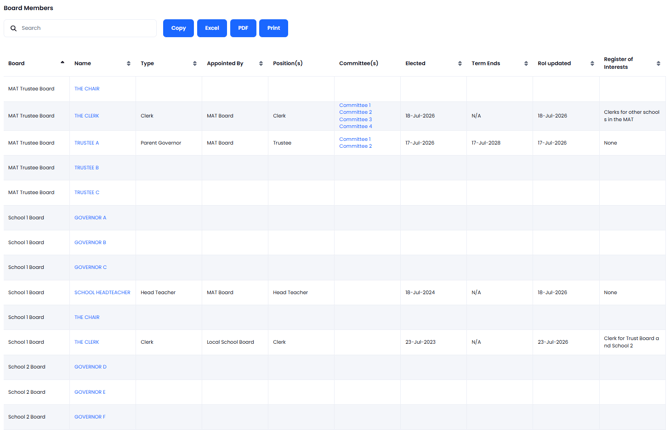Open Committee 1 link in TRUSTEE A row

tap(355, 139)
